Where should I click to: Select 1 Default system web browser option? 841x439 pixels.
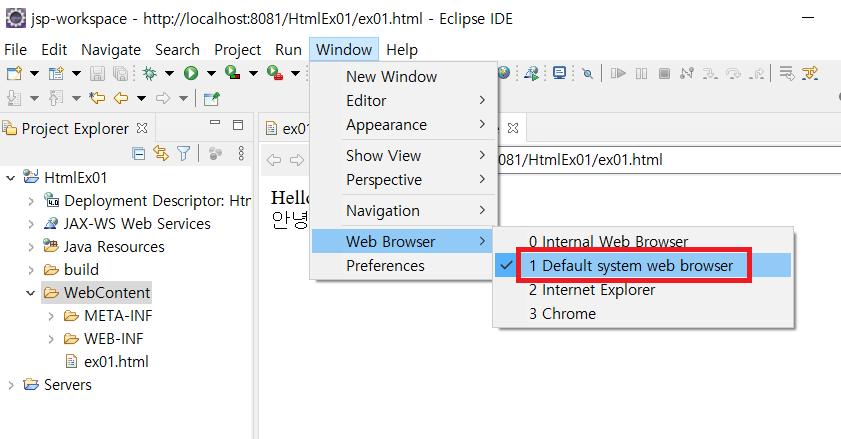(x=643, y=265)
